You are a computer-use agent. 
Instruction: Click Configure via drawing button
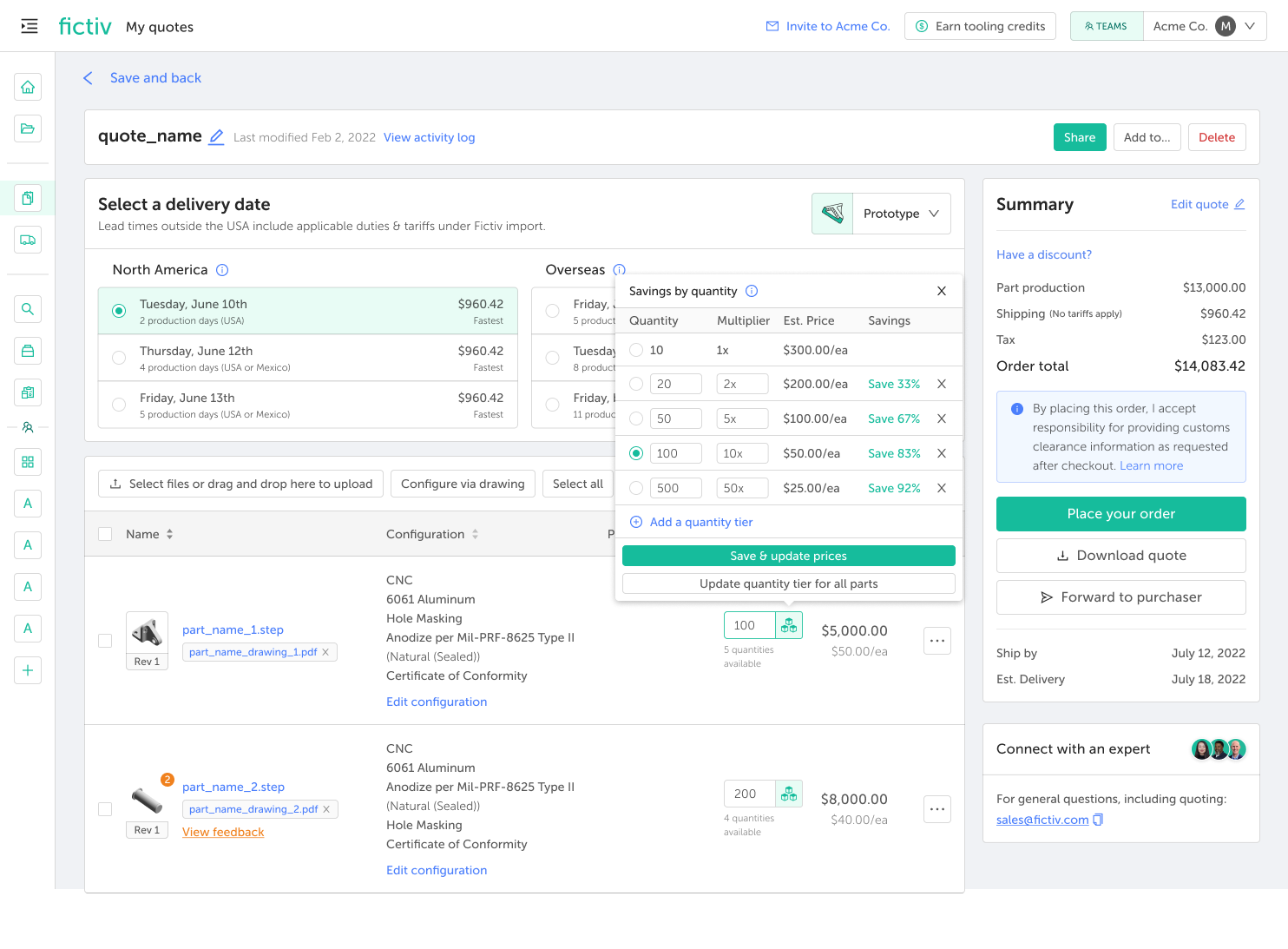(463, 484)
